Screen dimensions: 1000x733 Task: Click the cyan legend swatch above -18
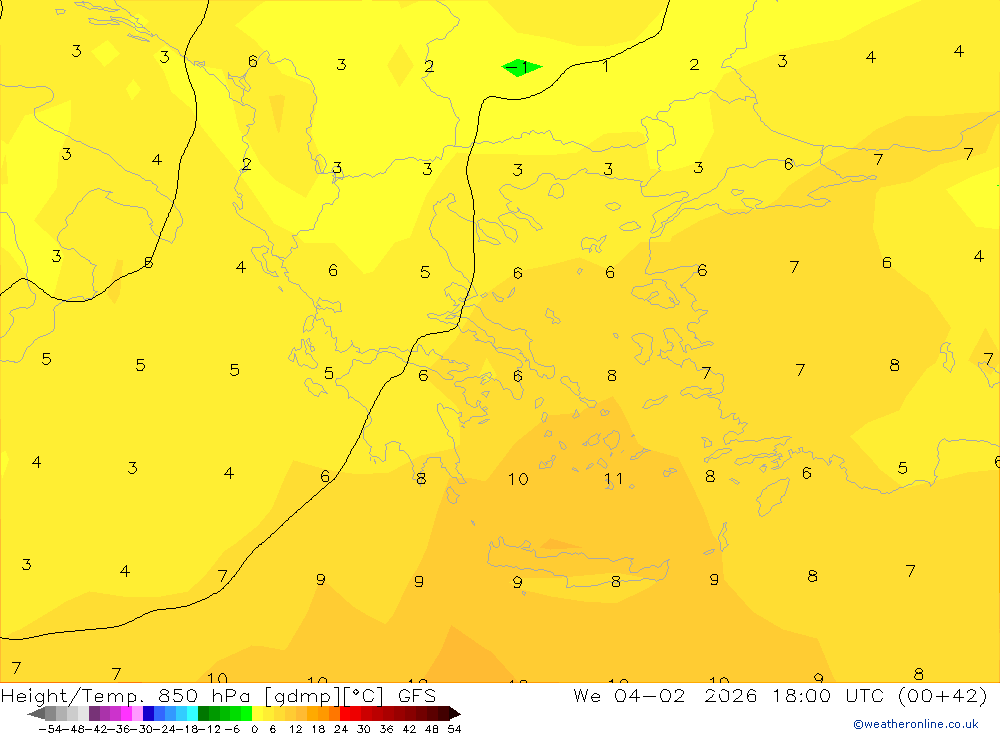coord(192,714)
